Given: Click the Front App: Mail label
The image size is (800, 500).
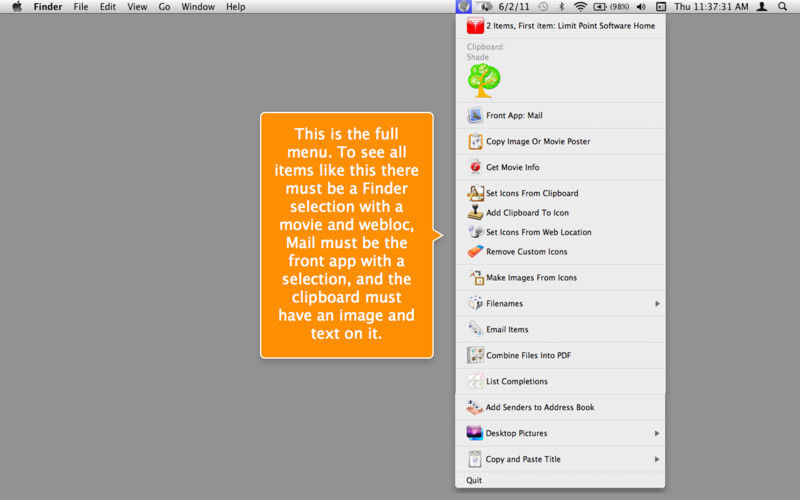Looking at the screenshot, I should pyautogui.click(x=514, y=115).
